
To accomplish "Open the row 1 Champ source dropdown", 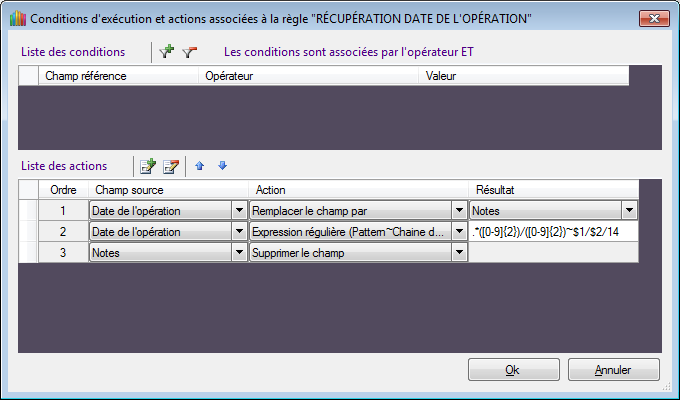I will [238, 210].
